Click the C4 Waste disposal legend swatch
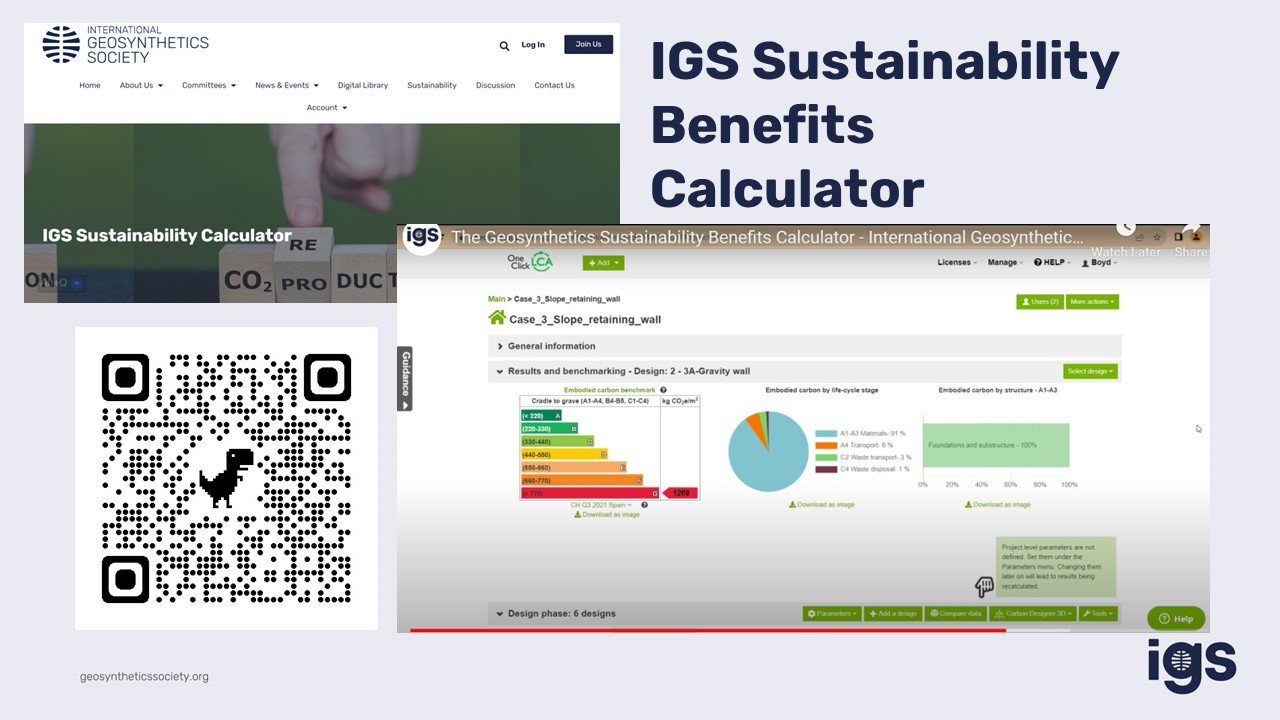The width and height of the screenshot is (1280, 720). (x=825, y=469)
